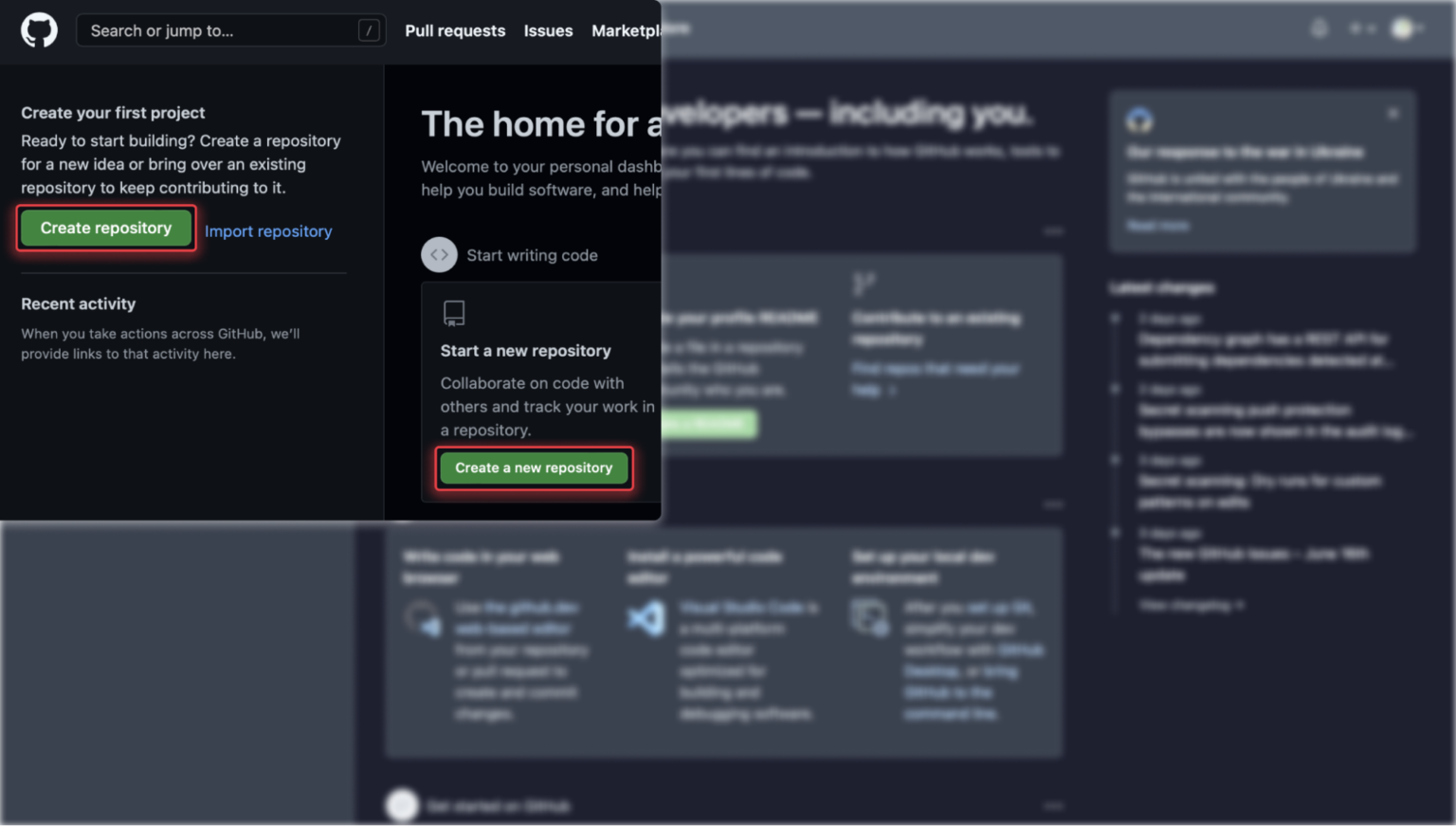The width and height of the screenshot is (1456, 826).
Task: Open the notifications bell icon
Action: click(1319, 28)
